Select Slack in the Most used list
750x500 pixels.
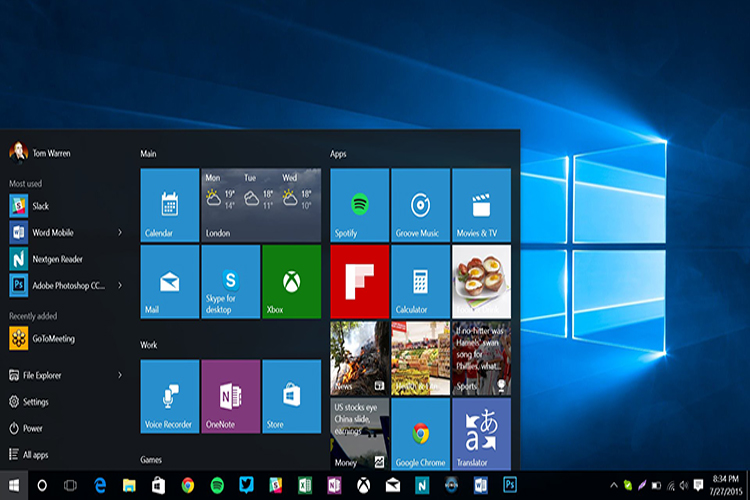(x=40, y=206)
